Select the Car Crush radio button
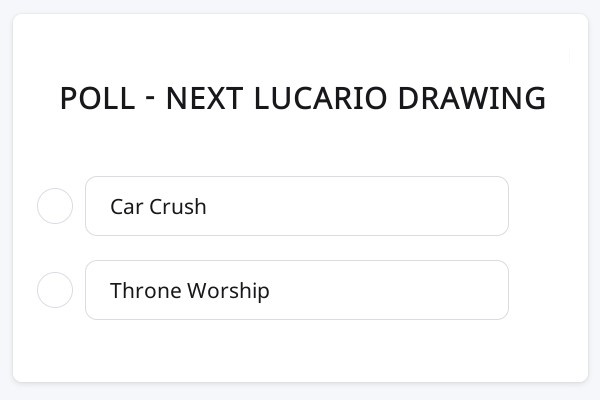 click(55, 206)
